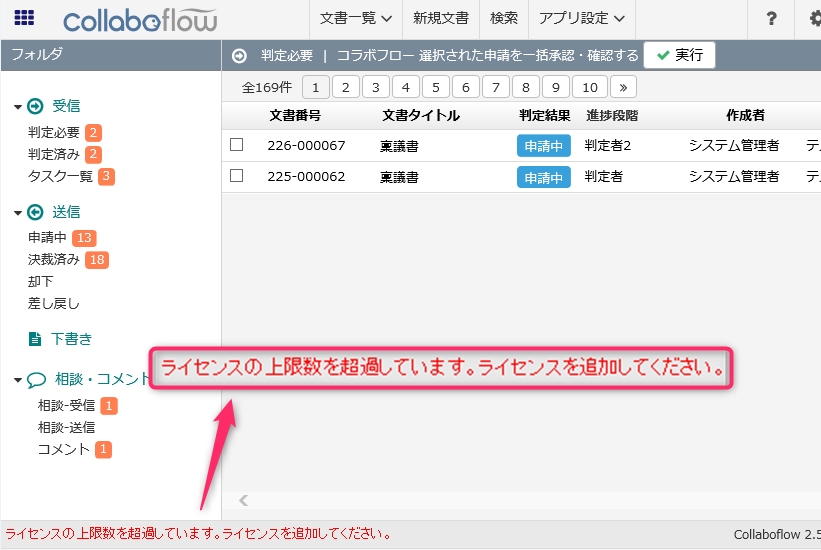This screenshot has height=550, width=821.
Task: Click the 相談・コメント speech bubble icon
Action: [36, 379]
